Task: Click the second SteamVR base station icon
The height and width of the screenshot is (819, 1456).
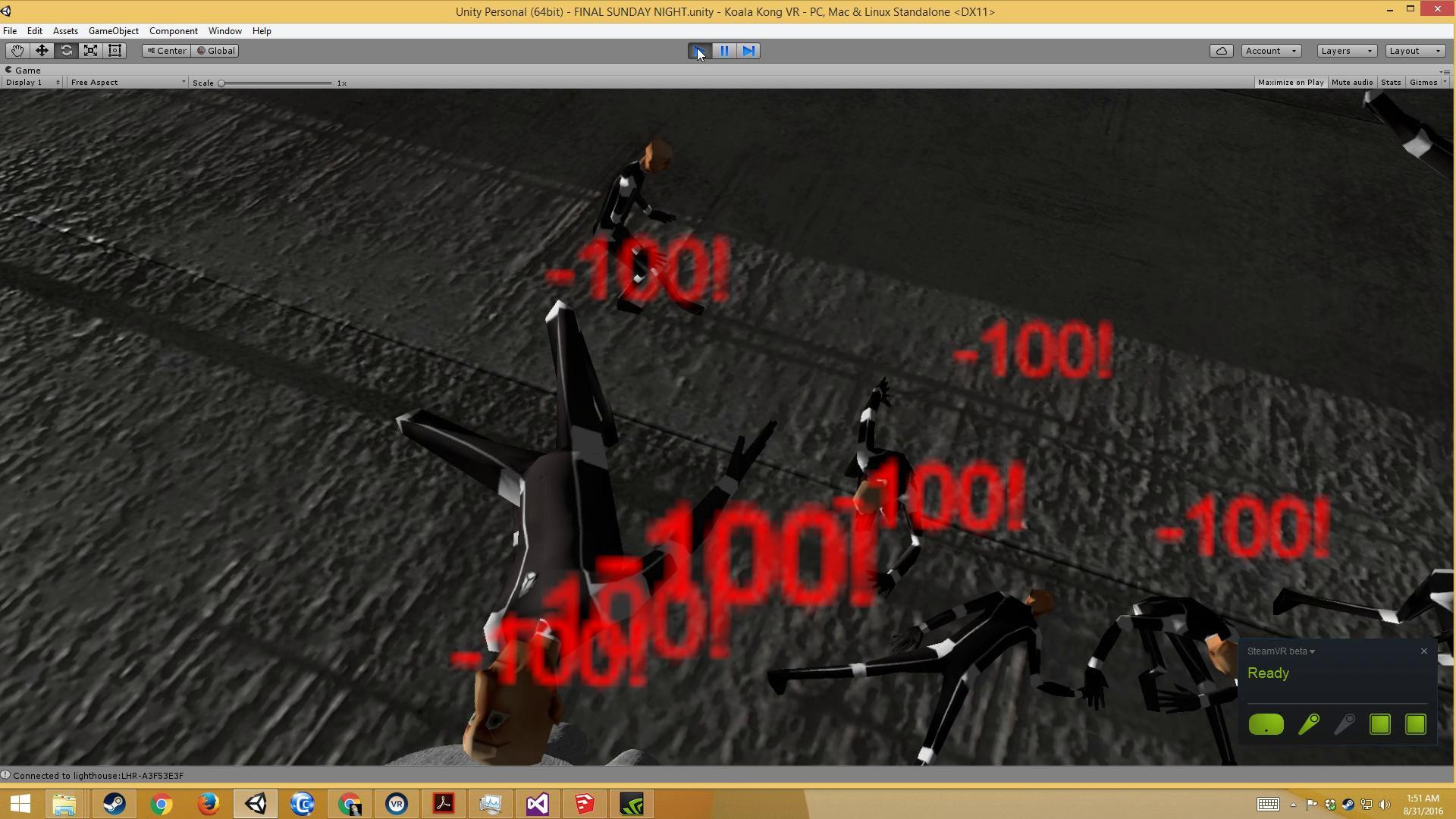Action: coord(1416,725)
